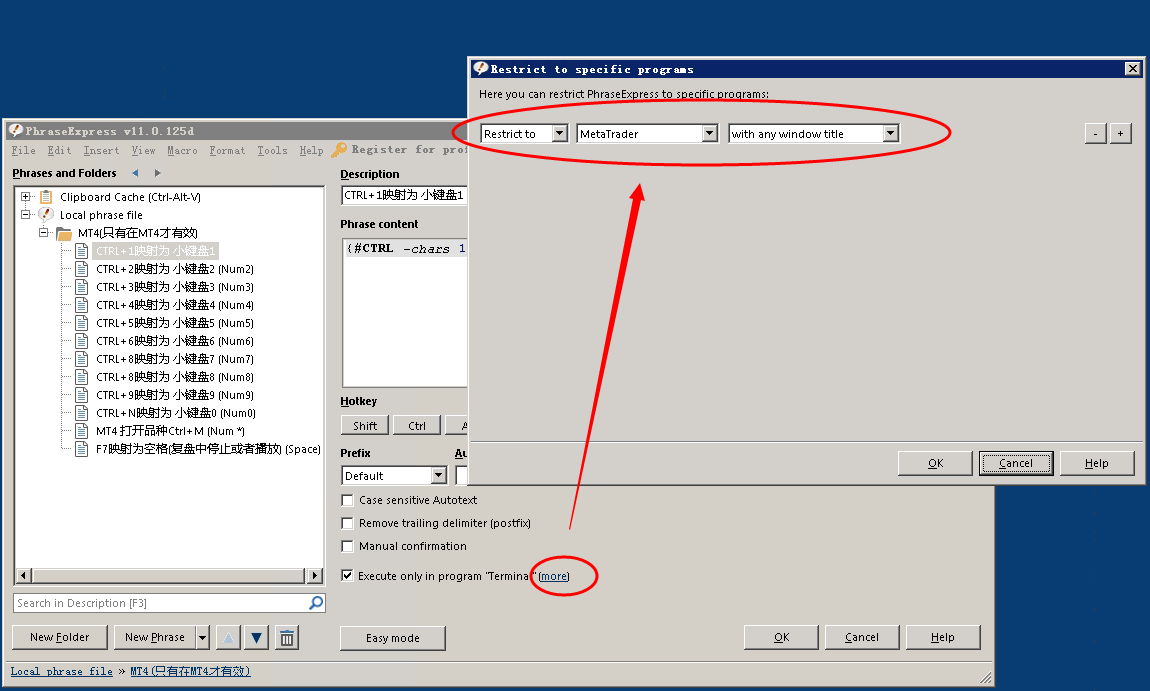The image size is (1150, 691).
Task: Go back with the blue left arrow
Action: point(135,173)
